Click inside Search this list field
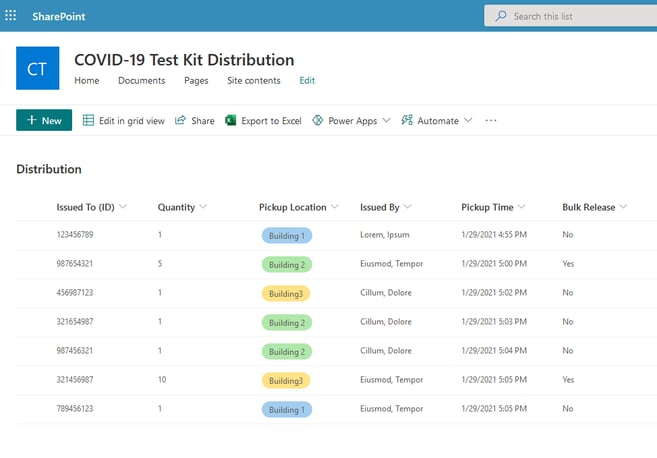The image size is (657, 458). click(571, 16)
